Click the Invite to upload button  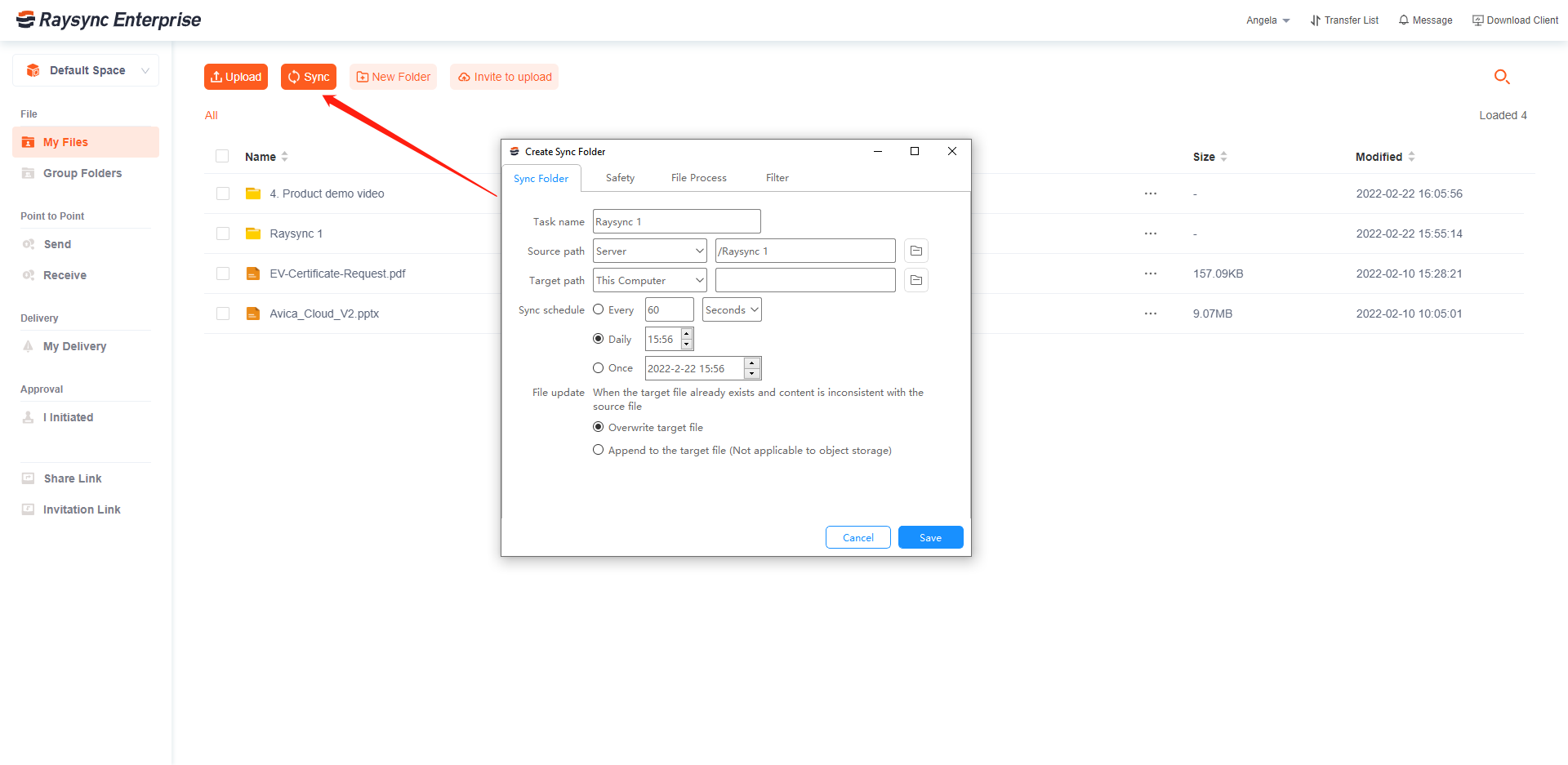(504, 76)
